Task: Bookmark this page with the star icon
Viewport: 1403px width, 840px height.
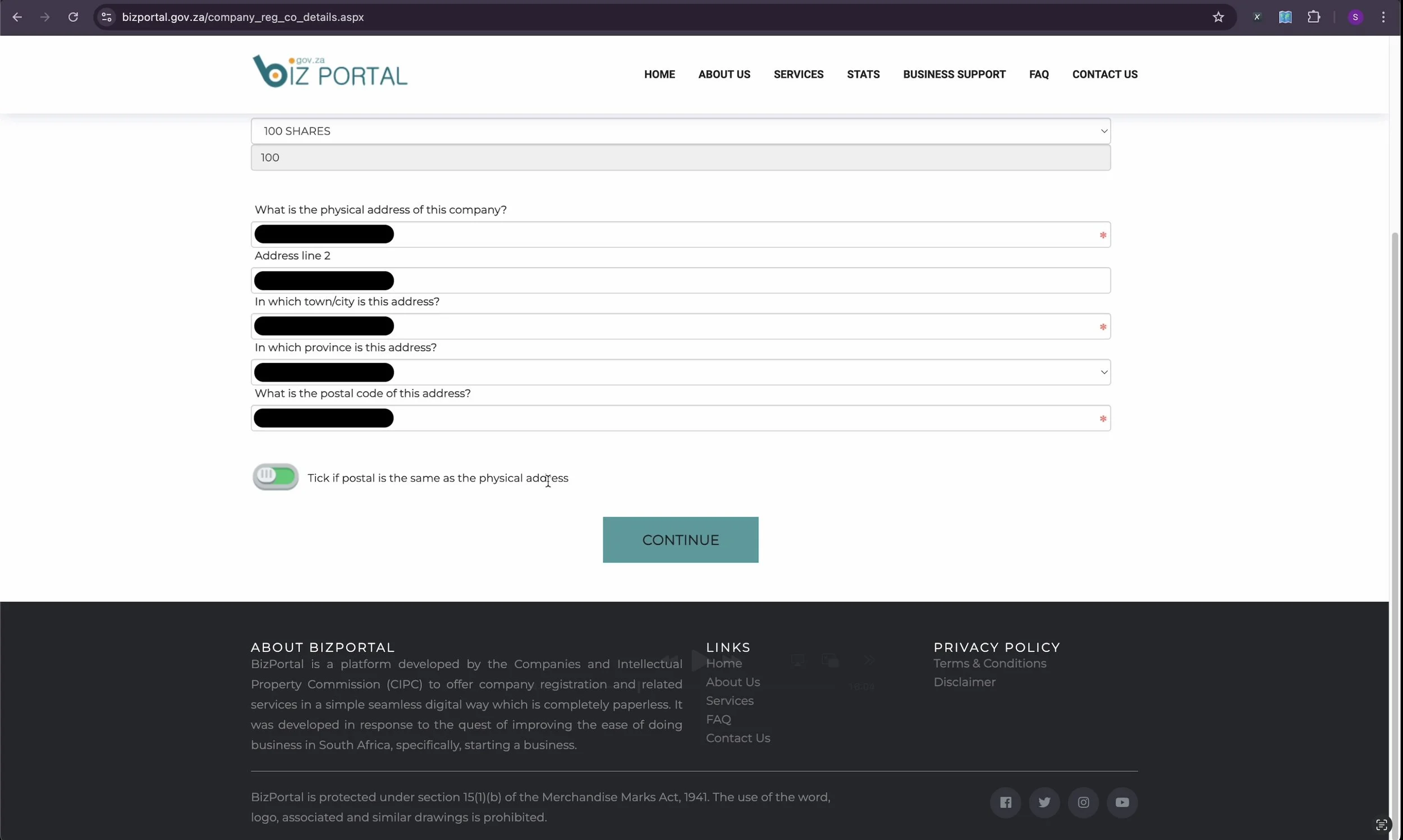Action: [x=1218, y=17]
